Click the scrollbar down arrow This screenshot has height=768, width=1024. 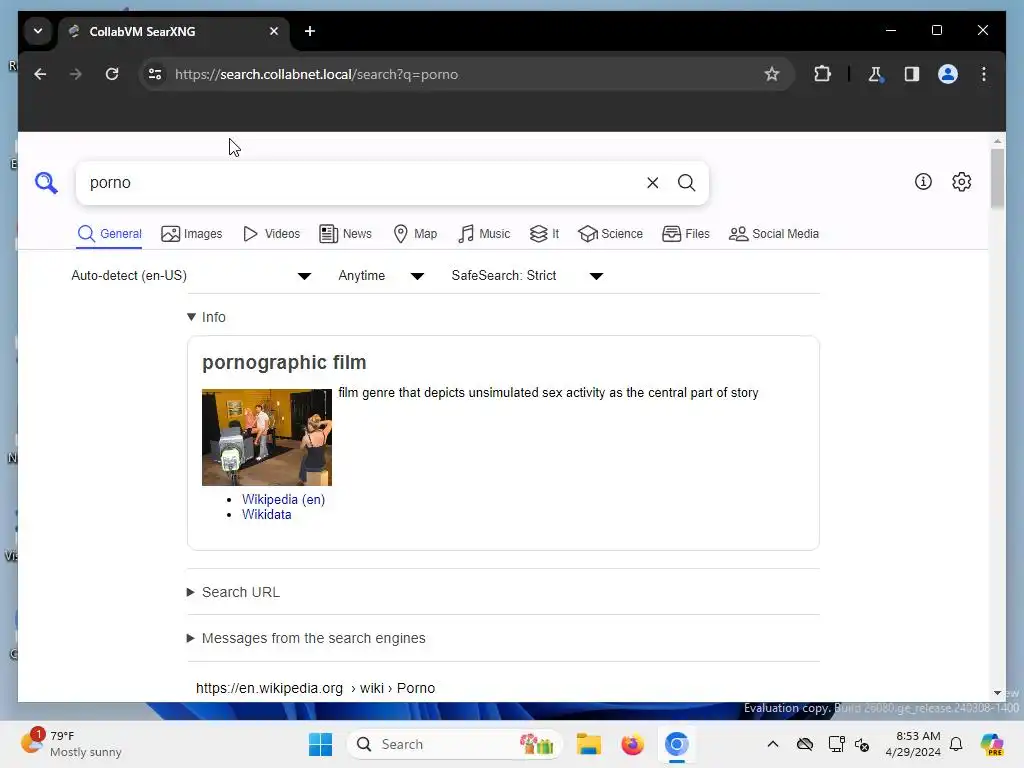997,693
